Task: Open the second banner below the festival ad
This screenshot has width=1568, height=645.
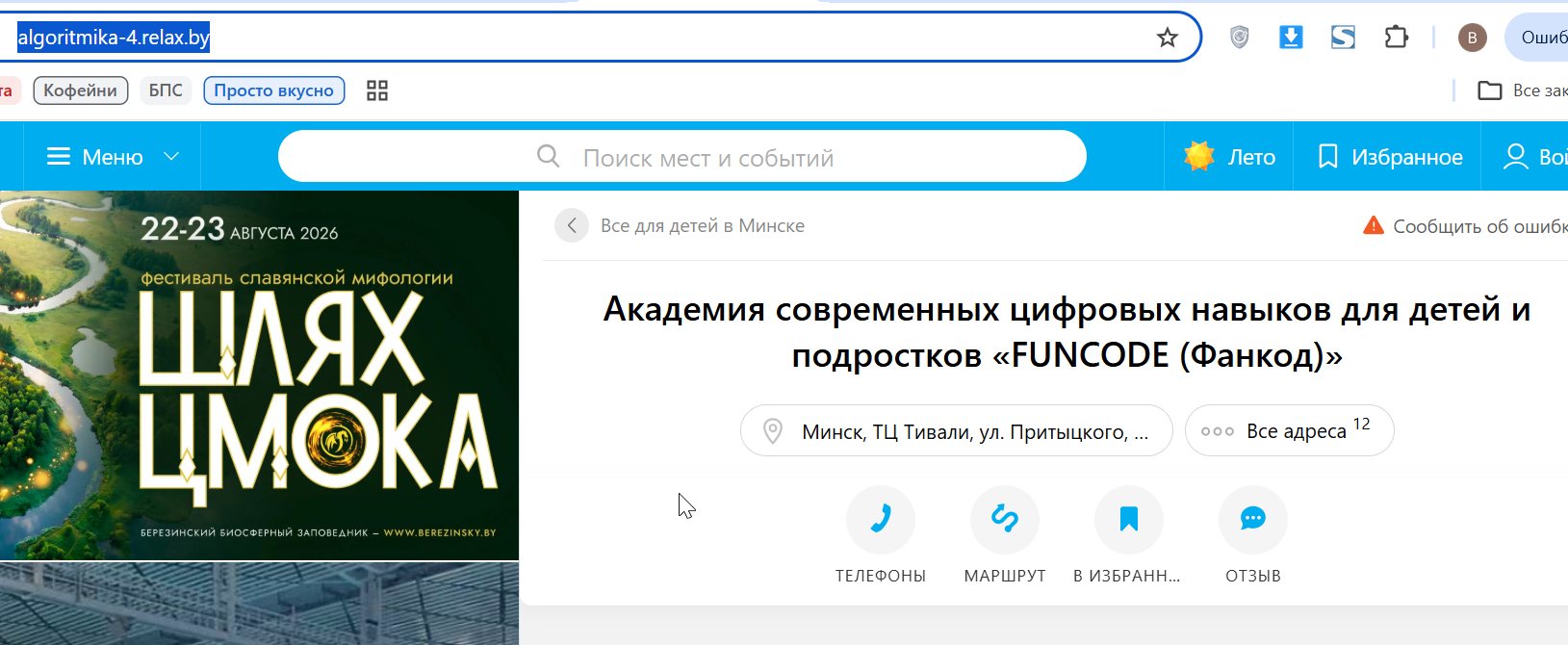Action: click(x=259, y=604)
